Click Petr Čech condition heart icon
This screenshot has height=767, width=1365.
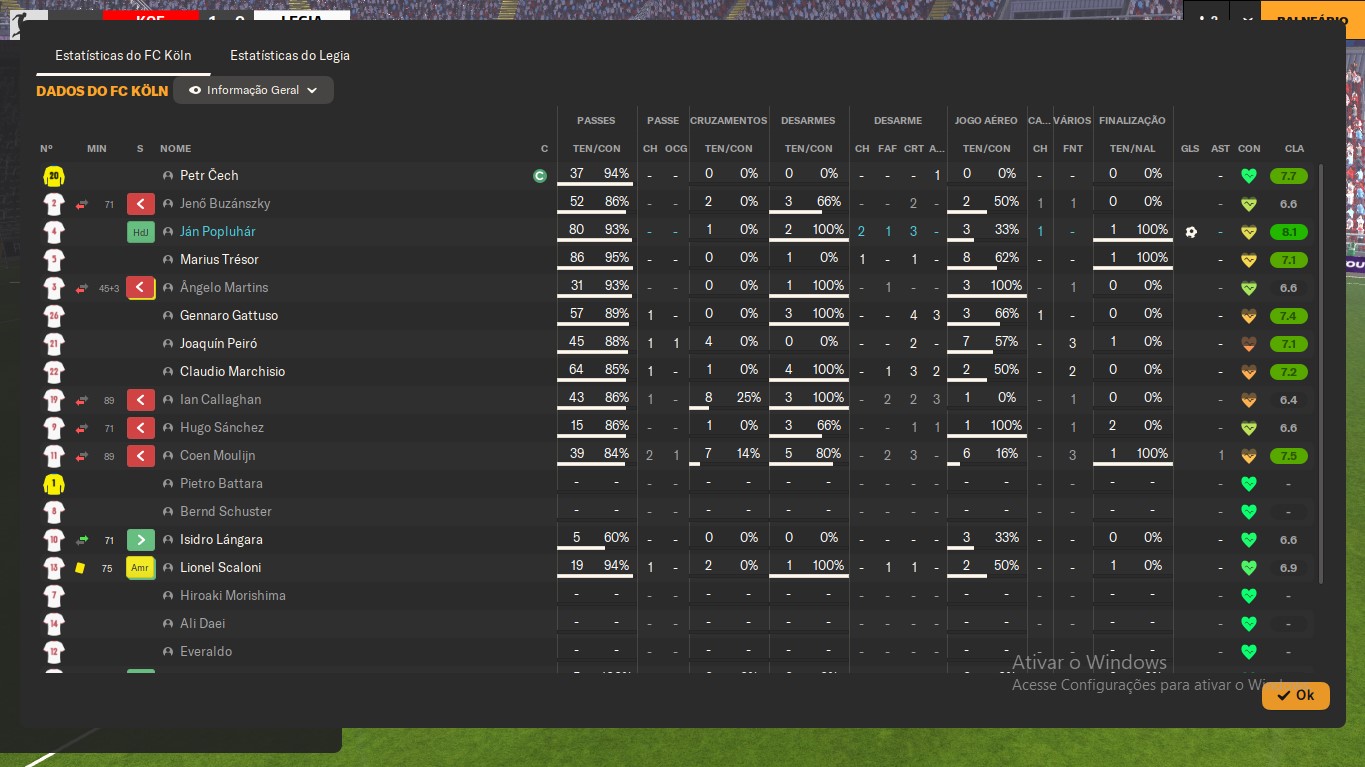tap(1248, 176)
